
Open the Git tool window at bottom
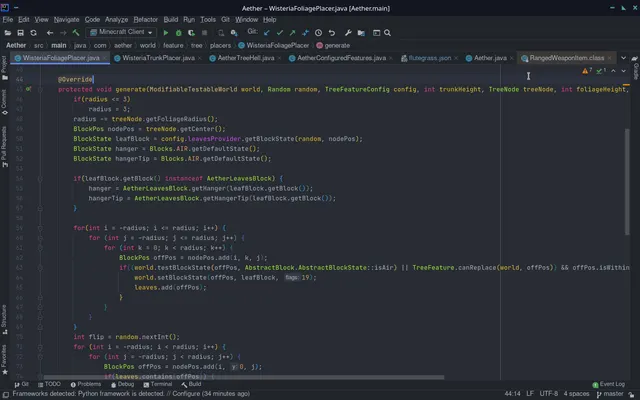(22, 384)
